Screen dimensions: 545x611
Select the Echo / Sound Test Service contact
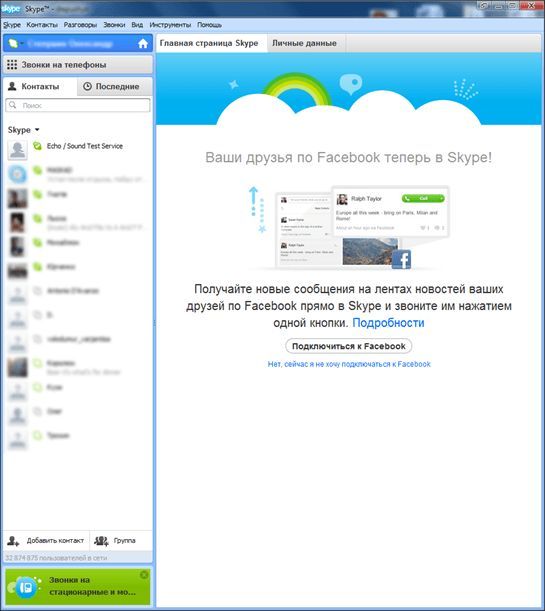[x=77, y=149]
